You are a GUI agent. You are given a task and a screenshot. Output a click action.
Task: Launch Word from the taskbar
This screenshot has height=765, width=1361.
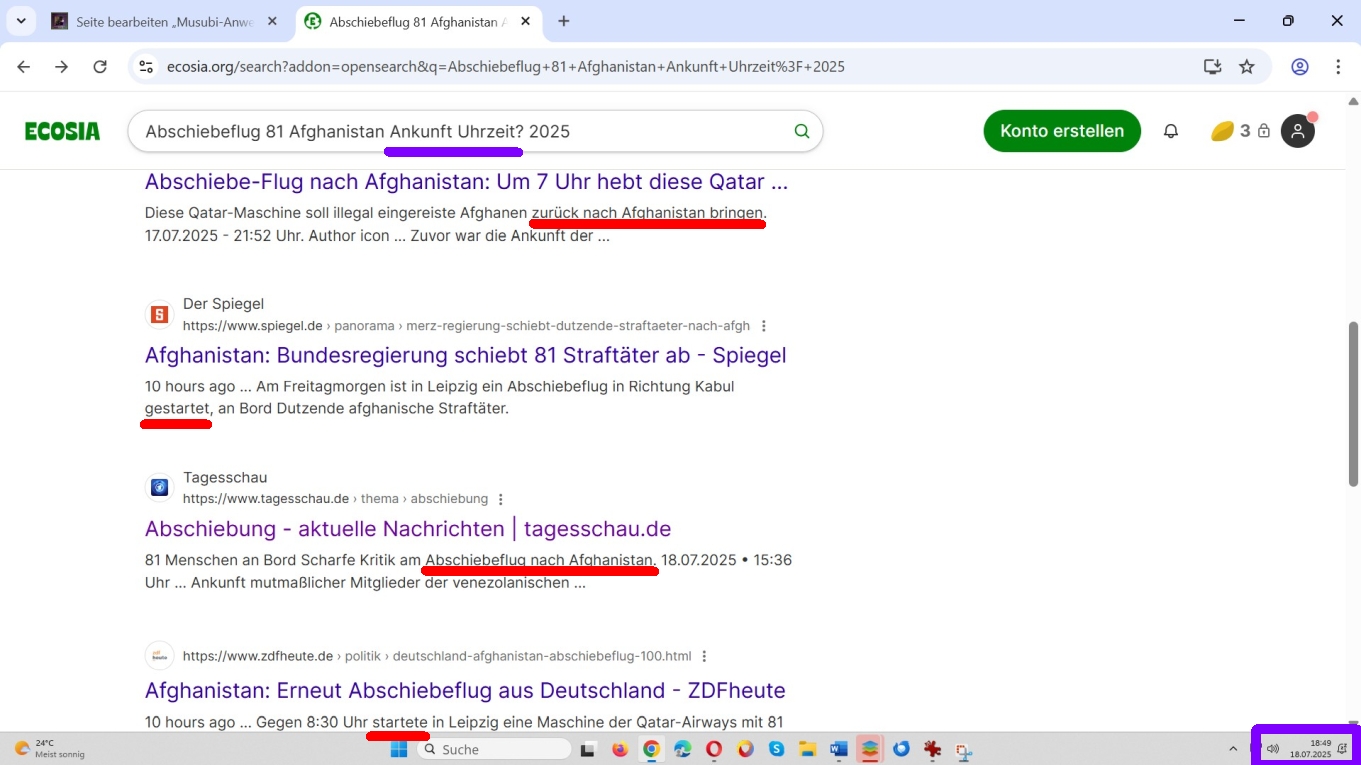pyautogui.click(x=838, y=749)
